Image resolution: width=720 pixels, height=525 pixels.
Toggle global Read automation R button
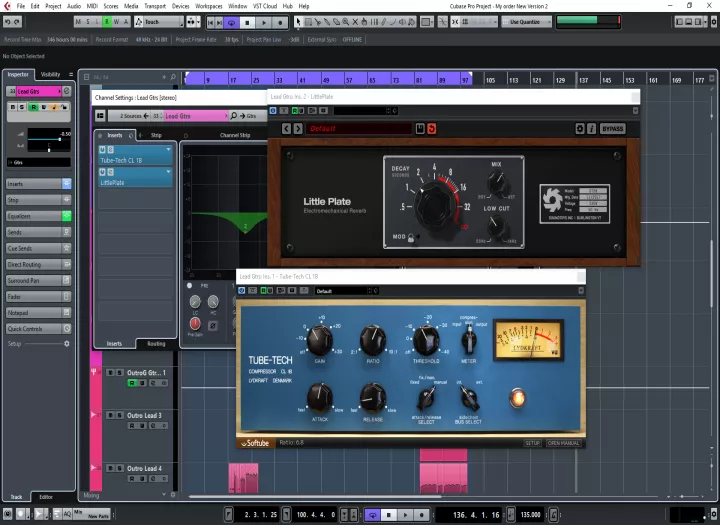pos(107,22)
